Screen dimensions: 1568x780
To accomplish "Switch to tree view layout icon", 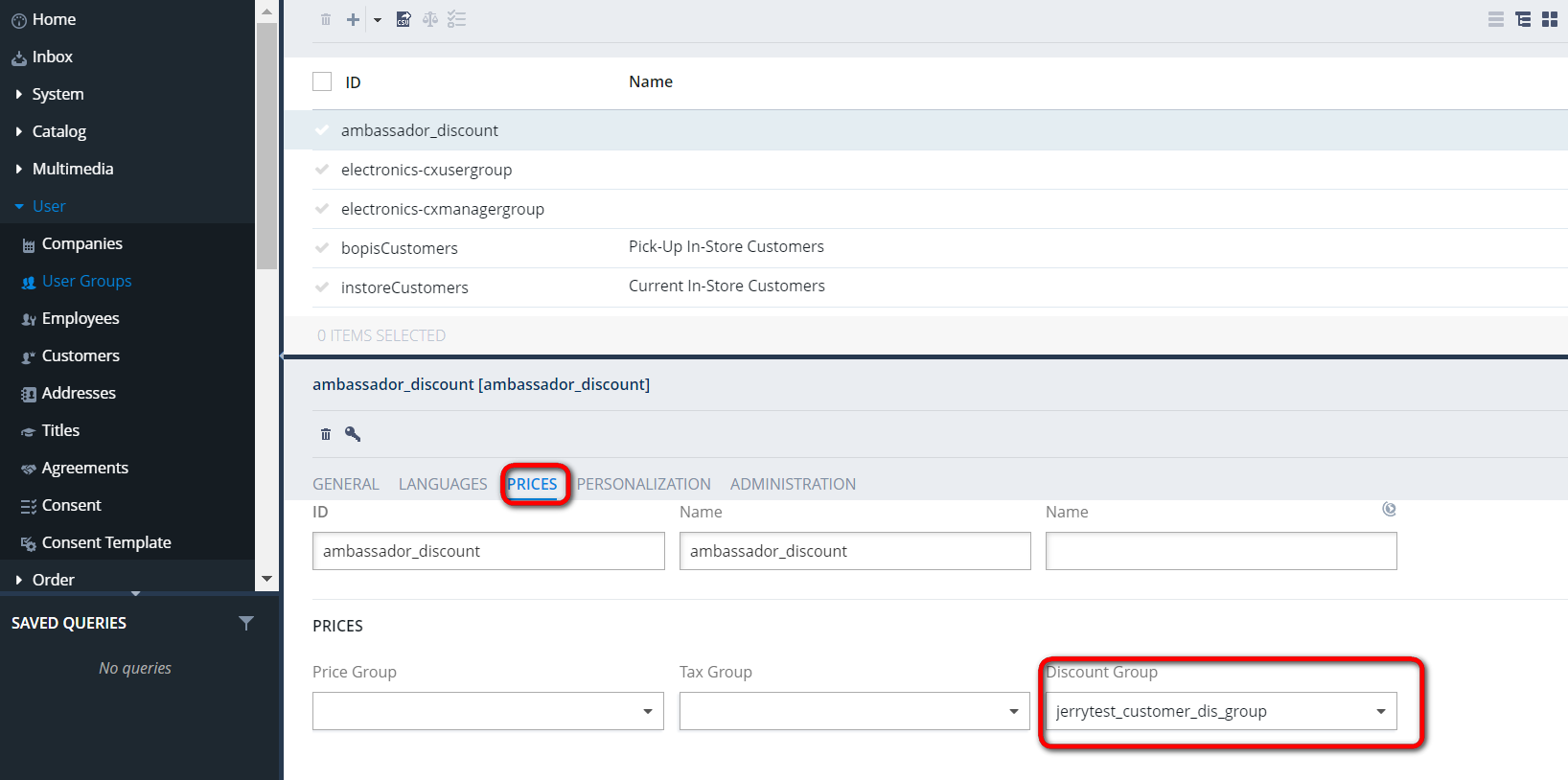I will [x=1523, y=20].
